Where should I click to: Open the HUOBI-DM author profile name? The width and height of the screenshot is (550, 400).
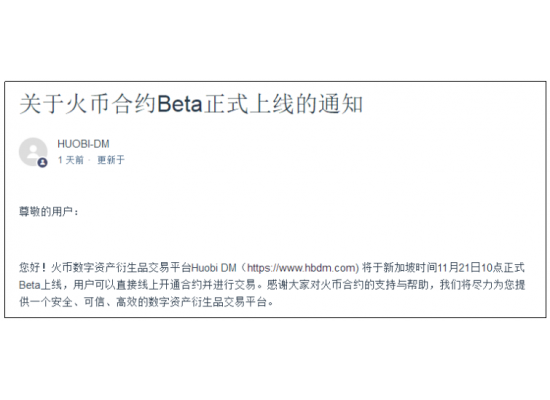(83, 144)
